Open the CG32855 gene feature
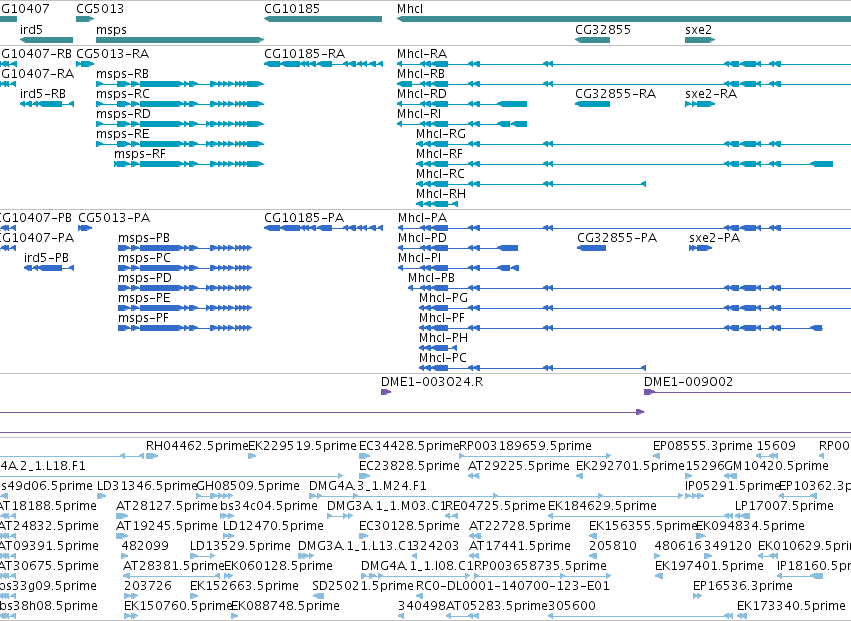Screen dimensions: 851x621 (x=593, y=40)
